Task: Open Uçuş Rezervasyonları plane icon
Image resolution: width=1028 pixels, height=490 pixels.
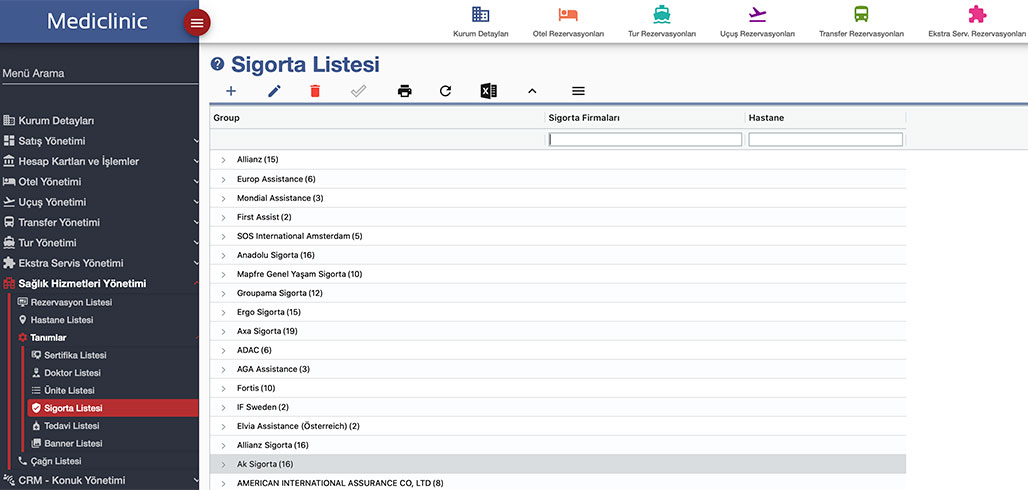Action: tap(757, 14)
